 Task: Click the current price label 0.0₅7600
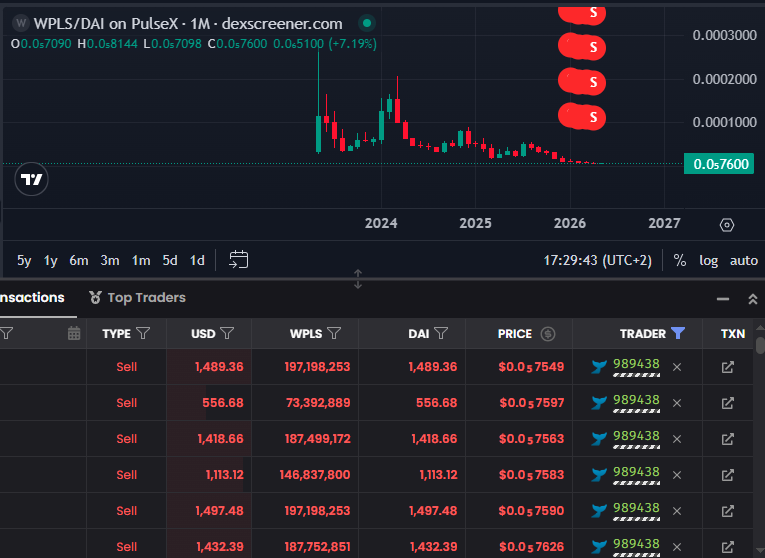pyautogui.click(x=719, y=164)
